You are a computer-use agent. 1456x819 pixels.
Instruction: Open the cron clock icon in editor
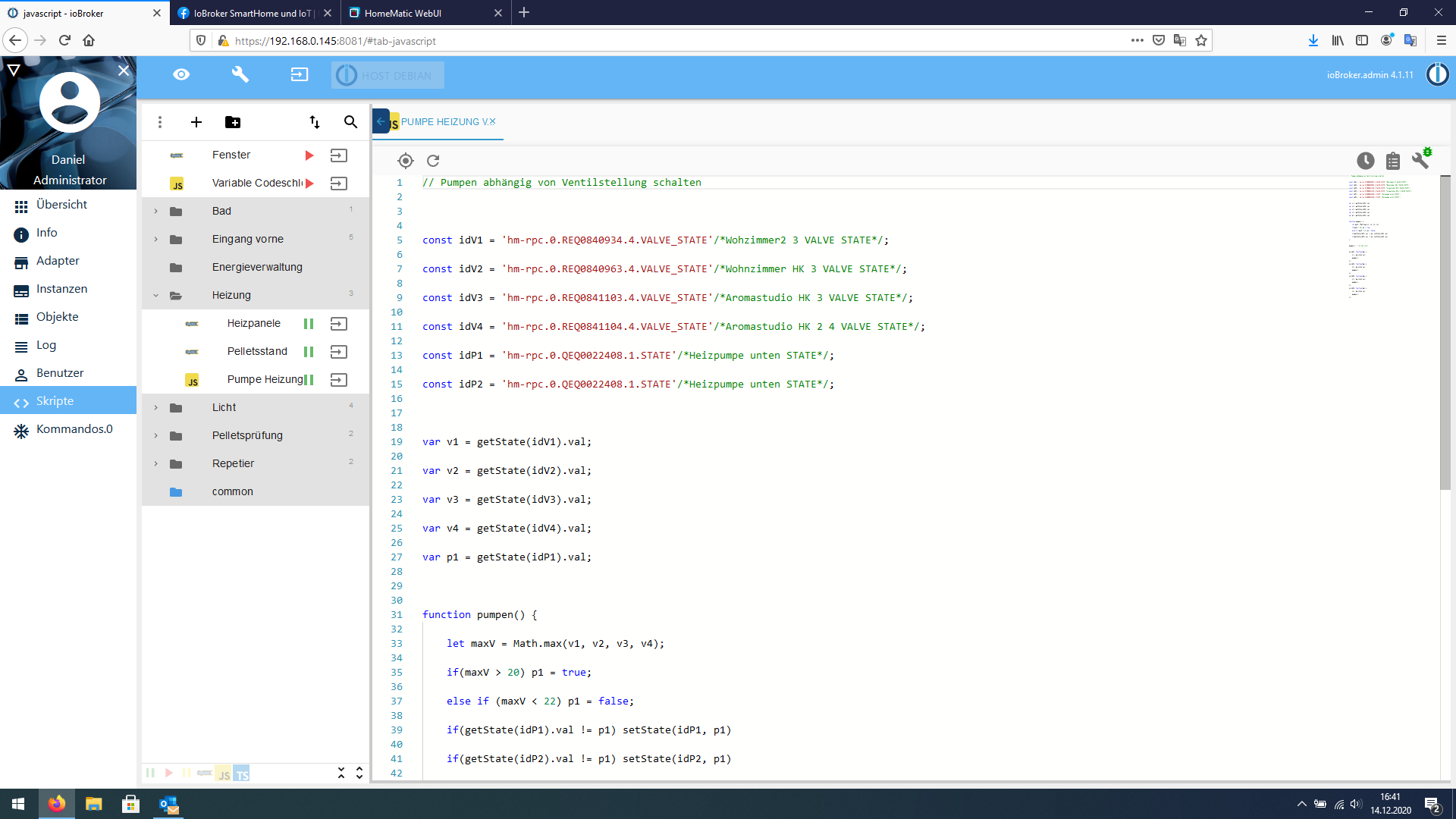(x=1365, y=161)
